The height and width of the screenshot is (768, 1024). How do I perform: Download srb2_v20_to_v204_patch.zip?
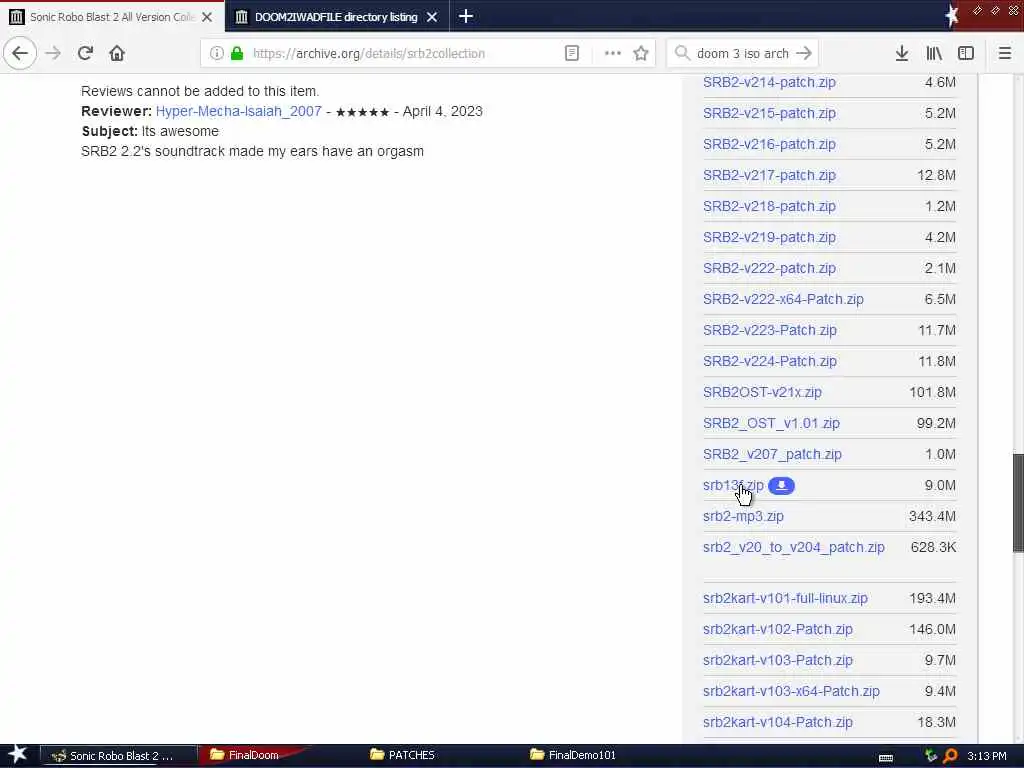[793, 547]
